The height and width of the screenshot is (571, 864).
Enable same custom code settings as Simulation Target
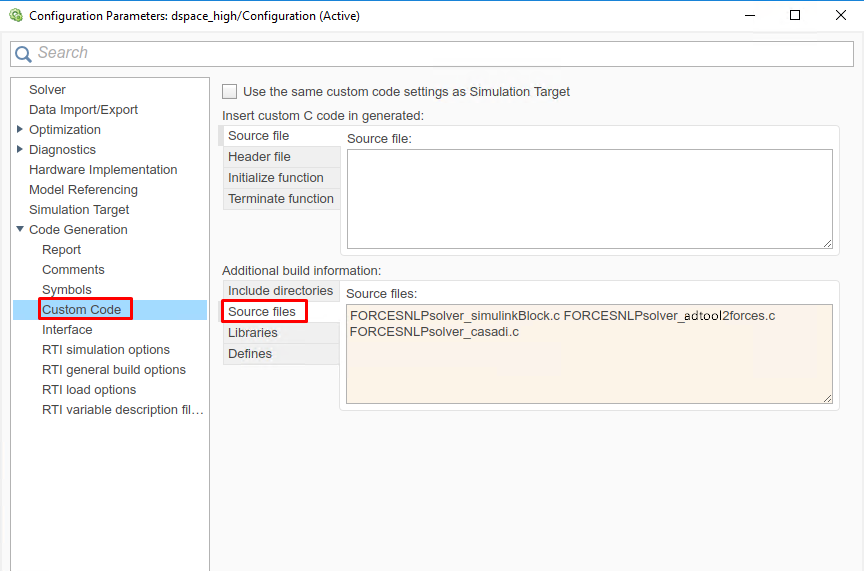coord(230,91)
